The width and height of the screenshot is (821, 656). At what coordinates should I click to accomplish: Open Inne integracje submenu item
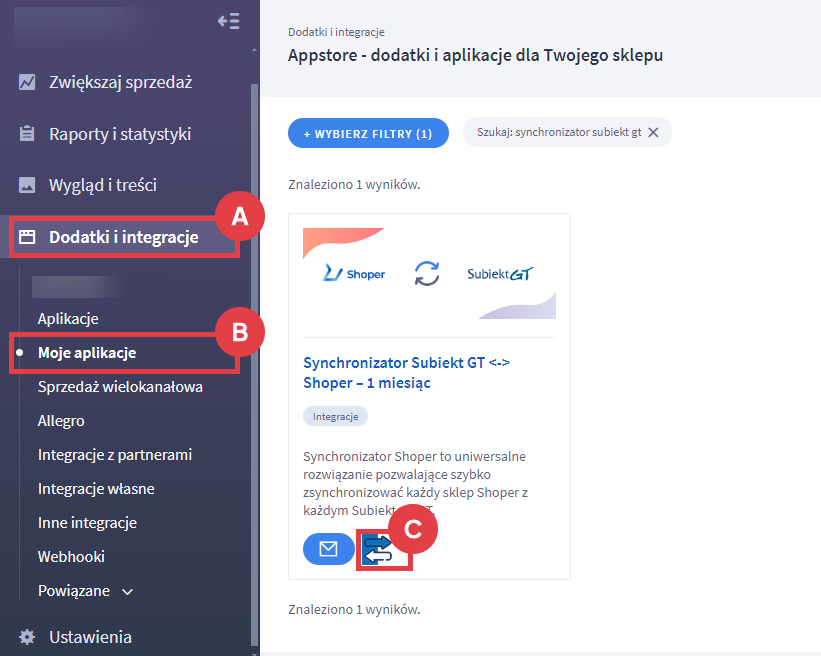click(x=87, y=522)
